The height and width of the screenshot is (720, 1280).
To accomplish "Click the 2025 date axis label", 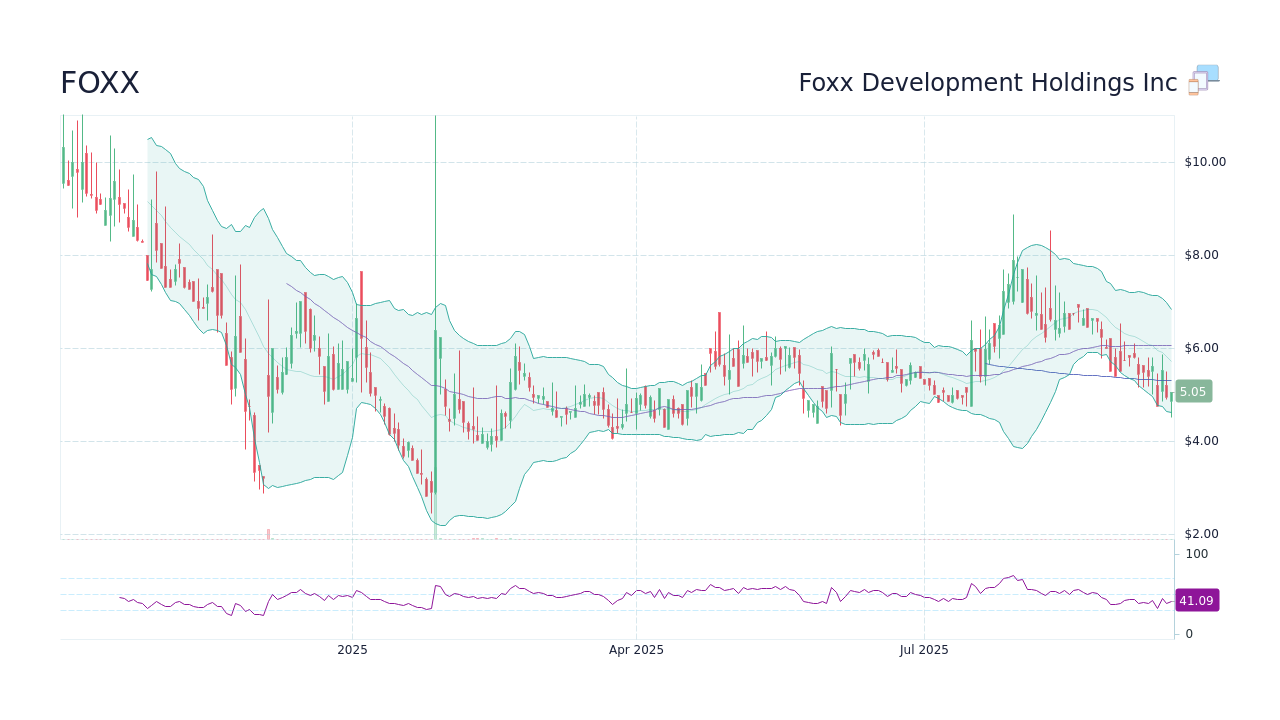I will [352, 650].
